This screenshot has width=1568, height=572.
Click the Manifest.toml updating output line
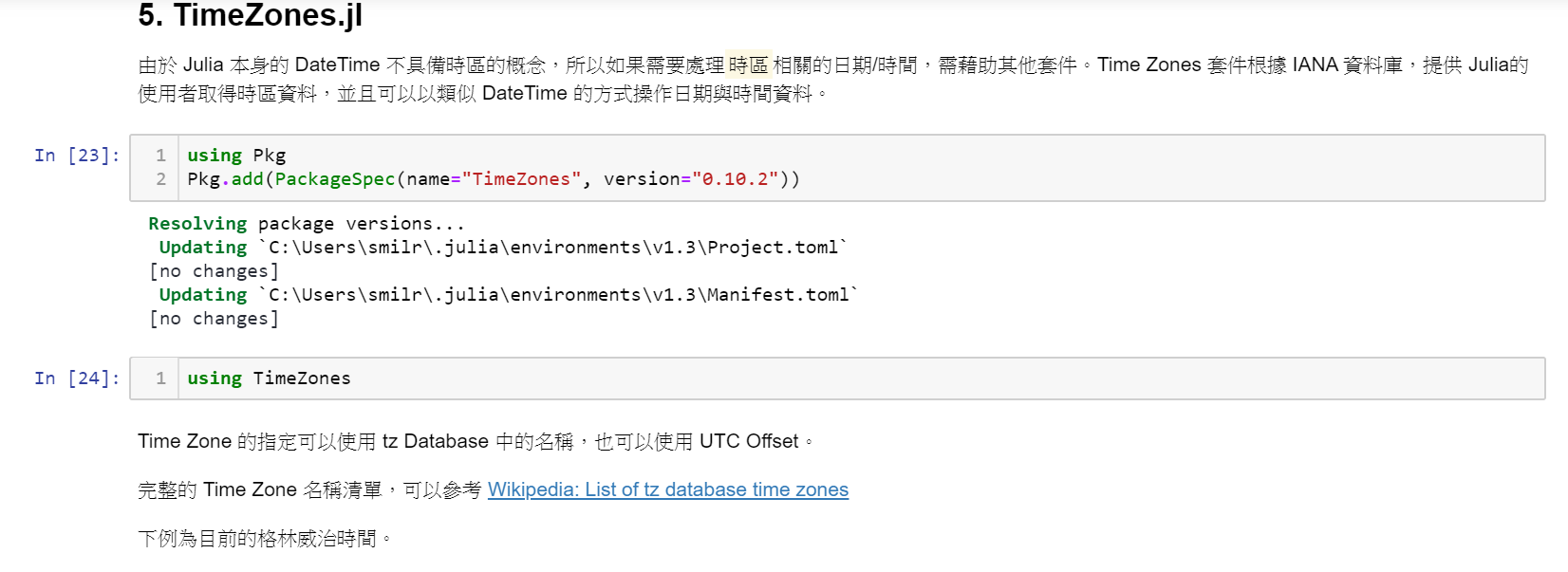(x=508, y=295)
